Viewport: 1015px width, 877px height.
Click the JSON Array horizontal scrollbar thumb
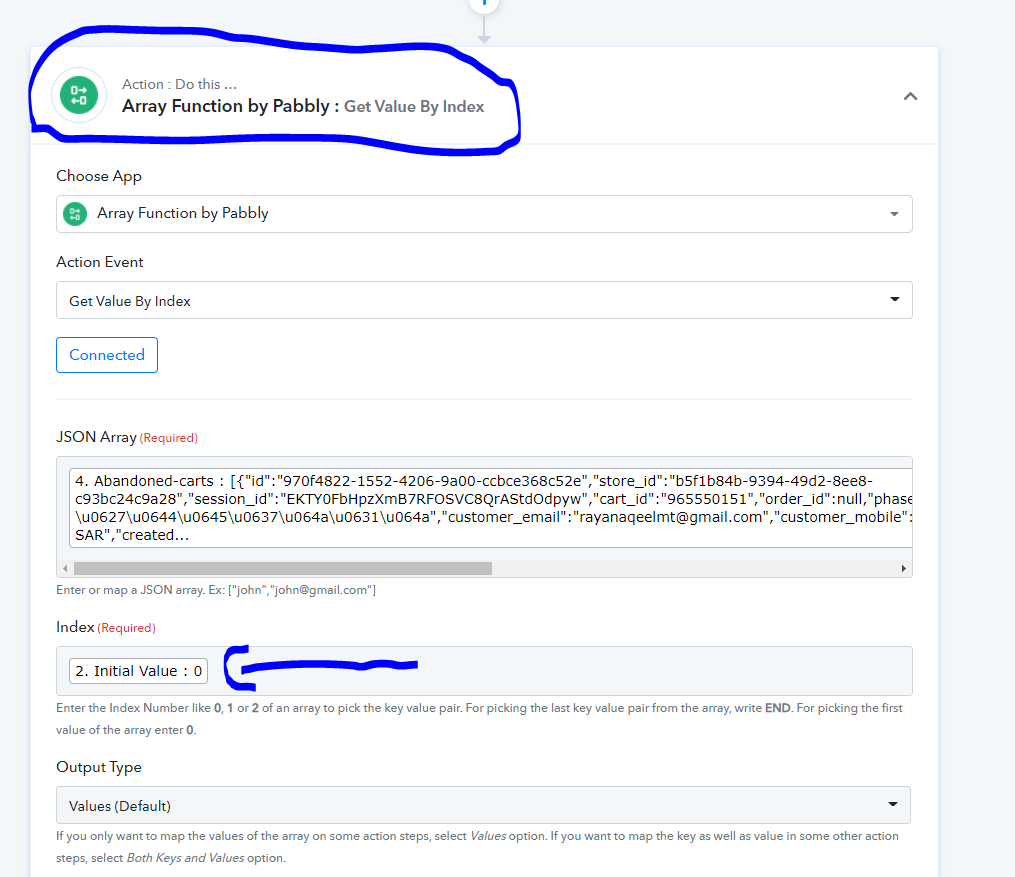tap(283, 568)
